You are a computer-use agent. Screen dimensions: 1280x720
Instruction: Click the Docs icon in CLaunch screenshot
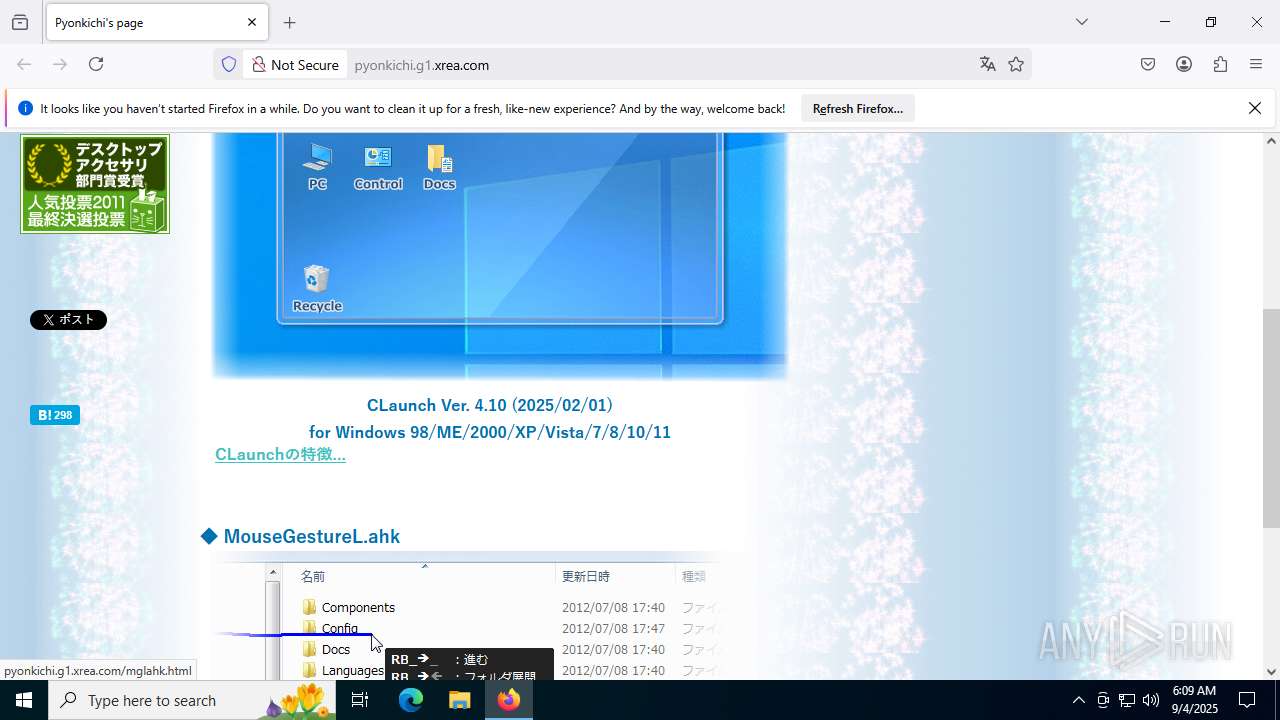[x=439, y=166]
